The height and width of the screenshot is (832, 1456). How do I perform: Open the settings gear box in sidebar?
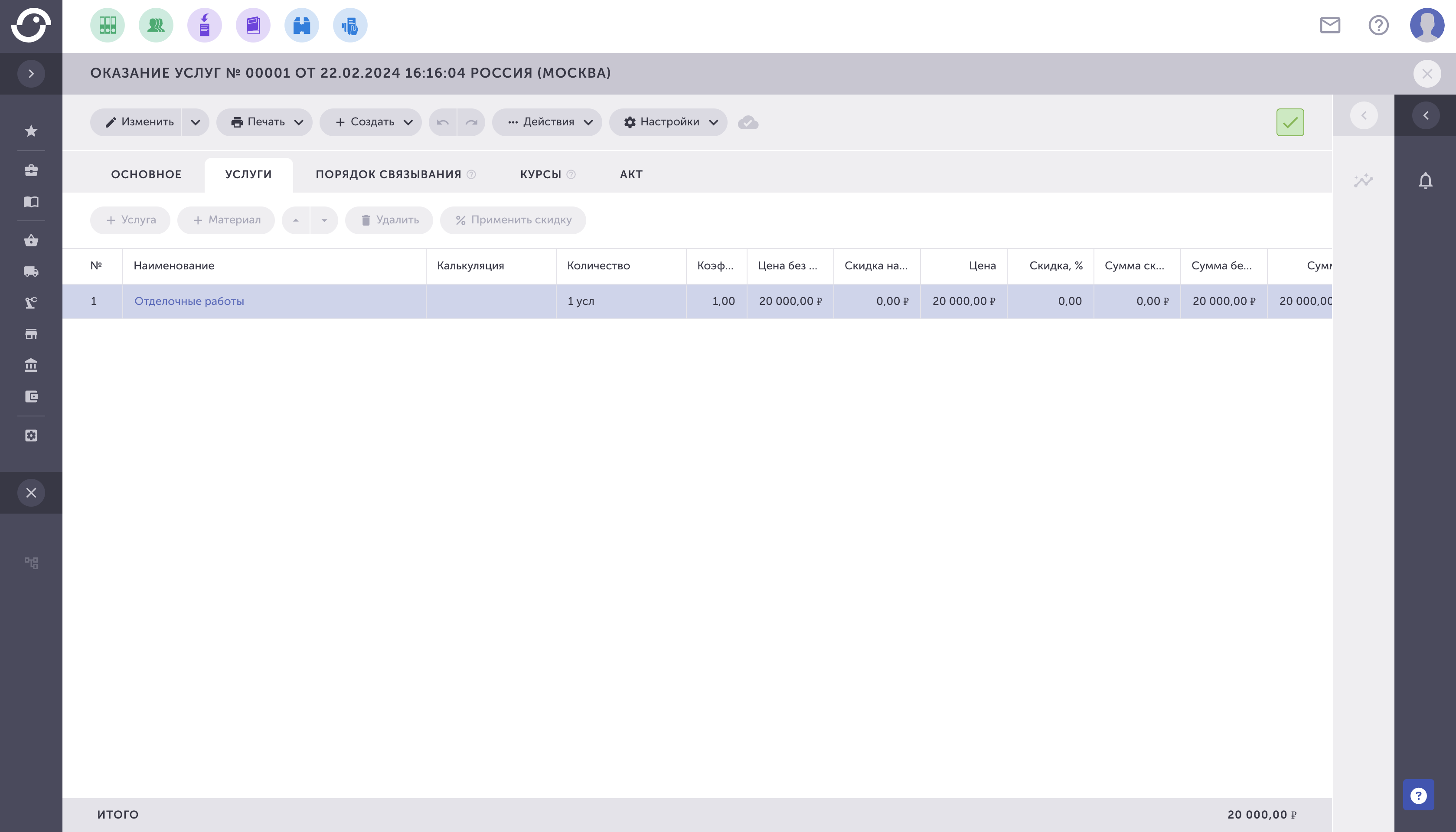click(31, 436)
